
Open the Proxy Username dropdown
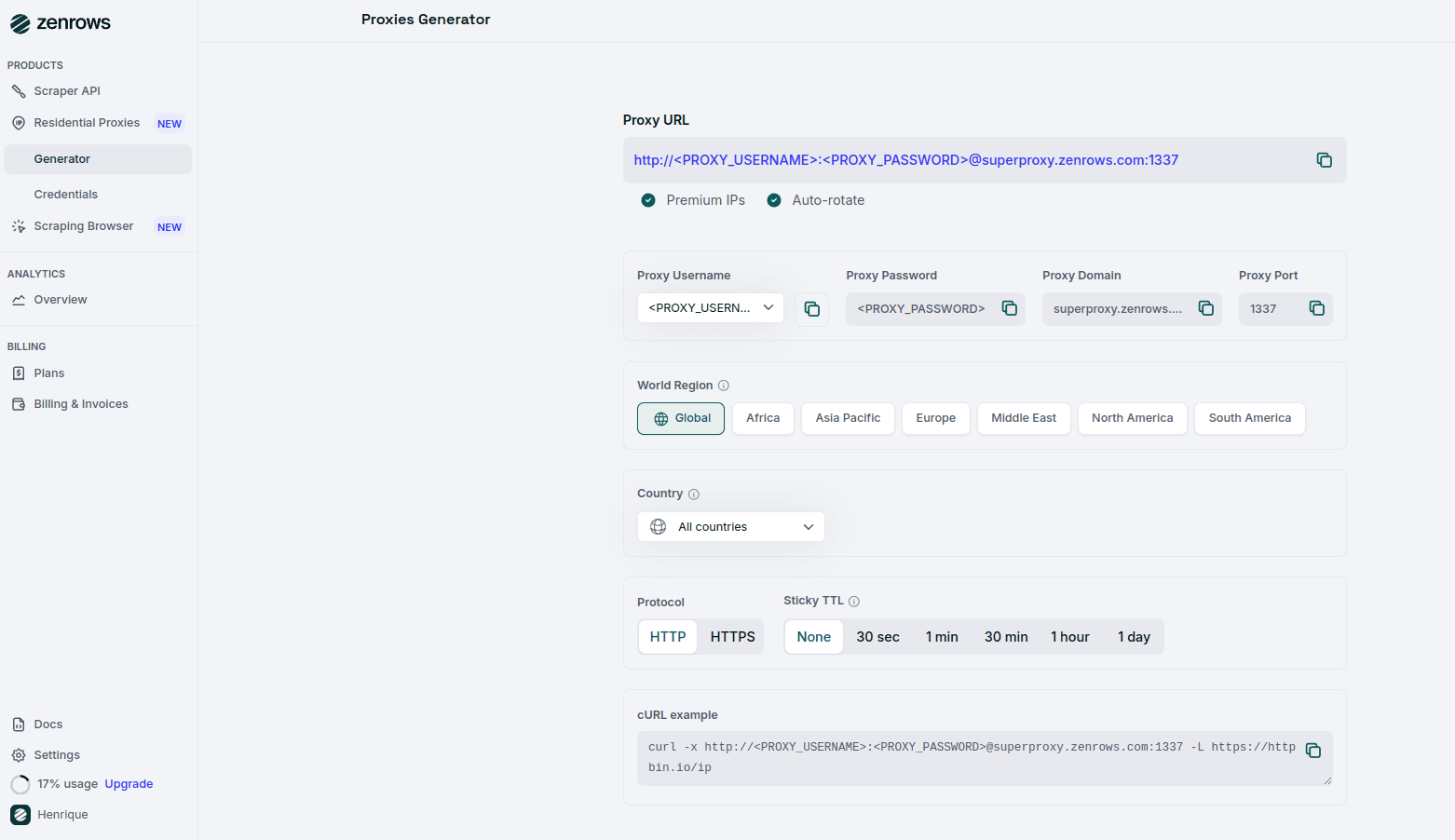coord(711,308)
